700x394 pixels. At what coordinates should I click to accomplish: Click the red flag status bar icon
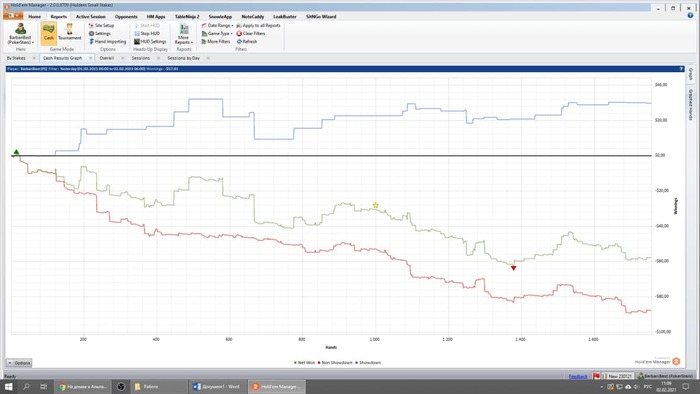[x=596, y=376]
